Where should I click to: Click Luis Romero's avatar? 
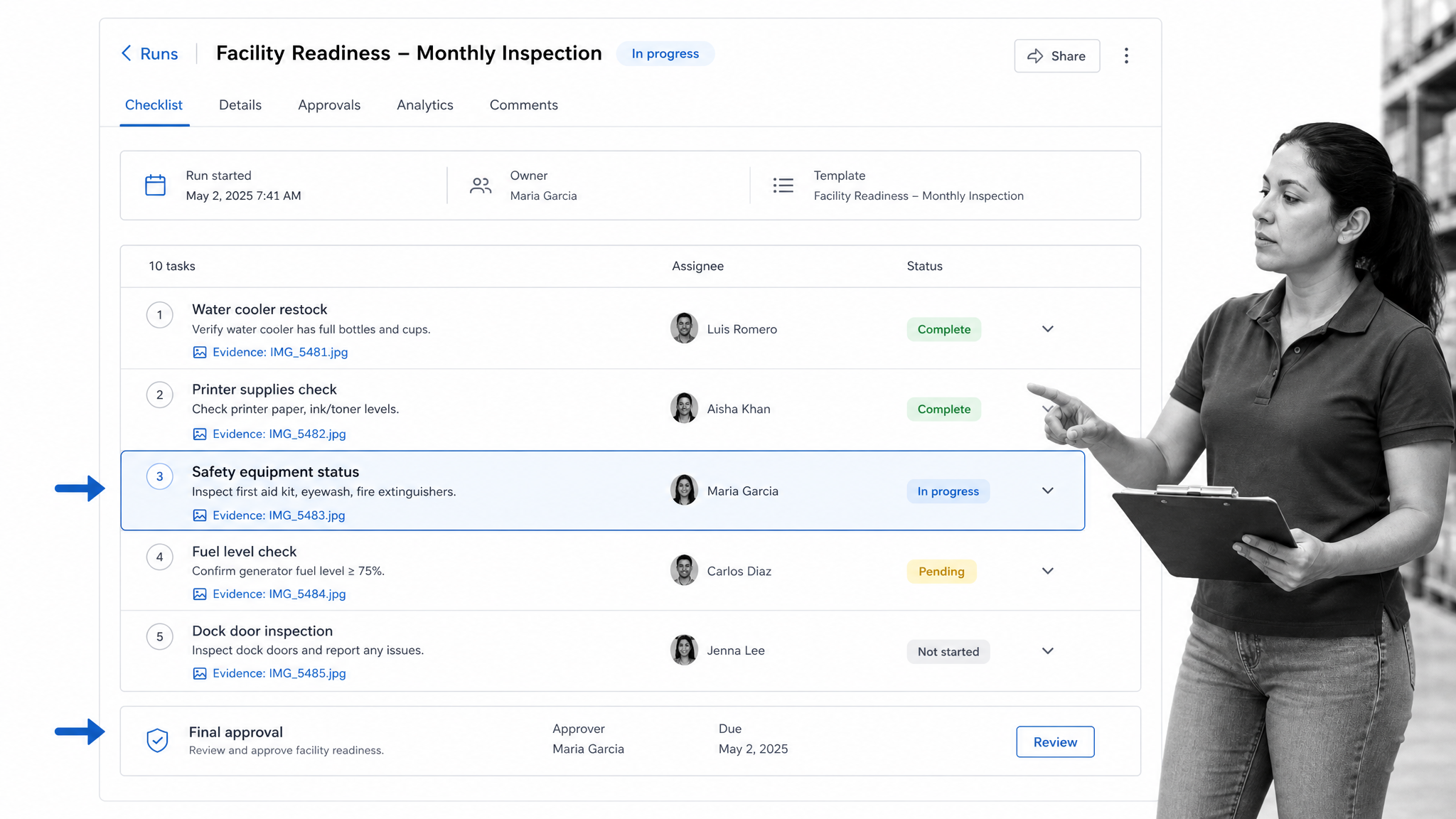[684, 328]
